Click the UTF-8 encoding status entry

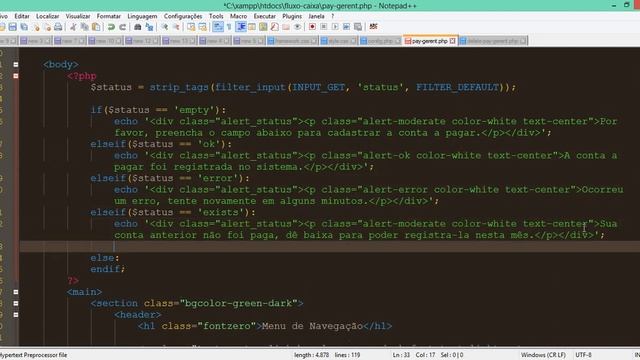[583, 355]
